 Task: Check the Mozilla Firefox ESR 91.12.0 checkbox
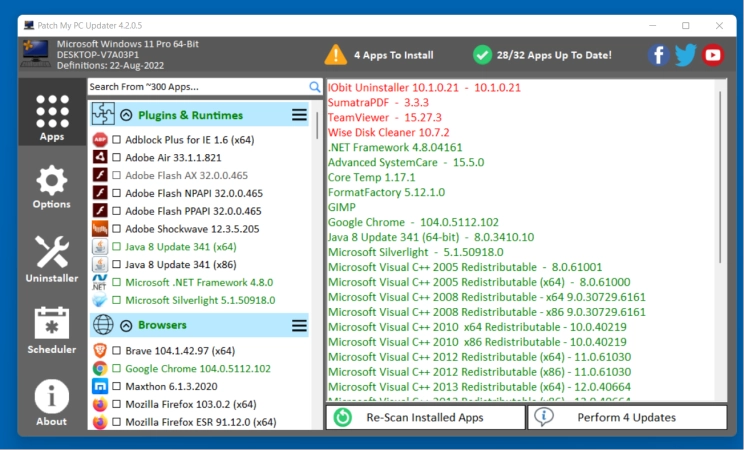coord(116,422)
